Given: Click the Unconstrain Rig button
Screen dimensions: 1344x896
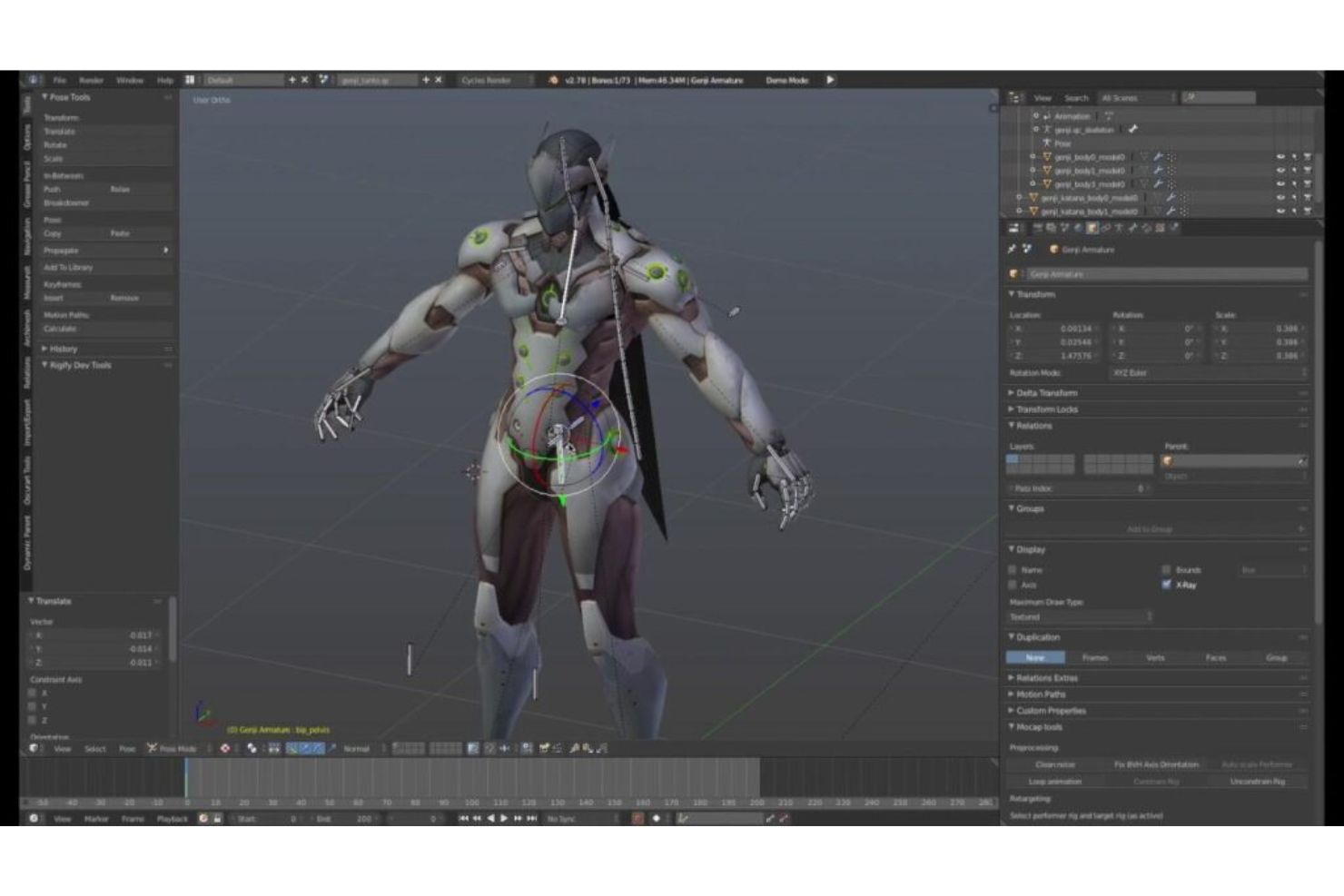Looking at the screenshot, I should (x=1257, y=781).
